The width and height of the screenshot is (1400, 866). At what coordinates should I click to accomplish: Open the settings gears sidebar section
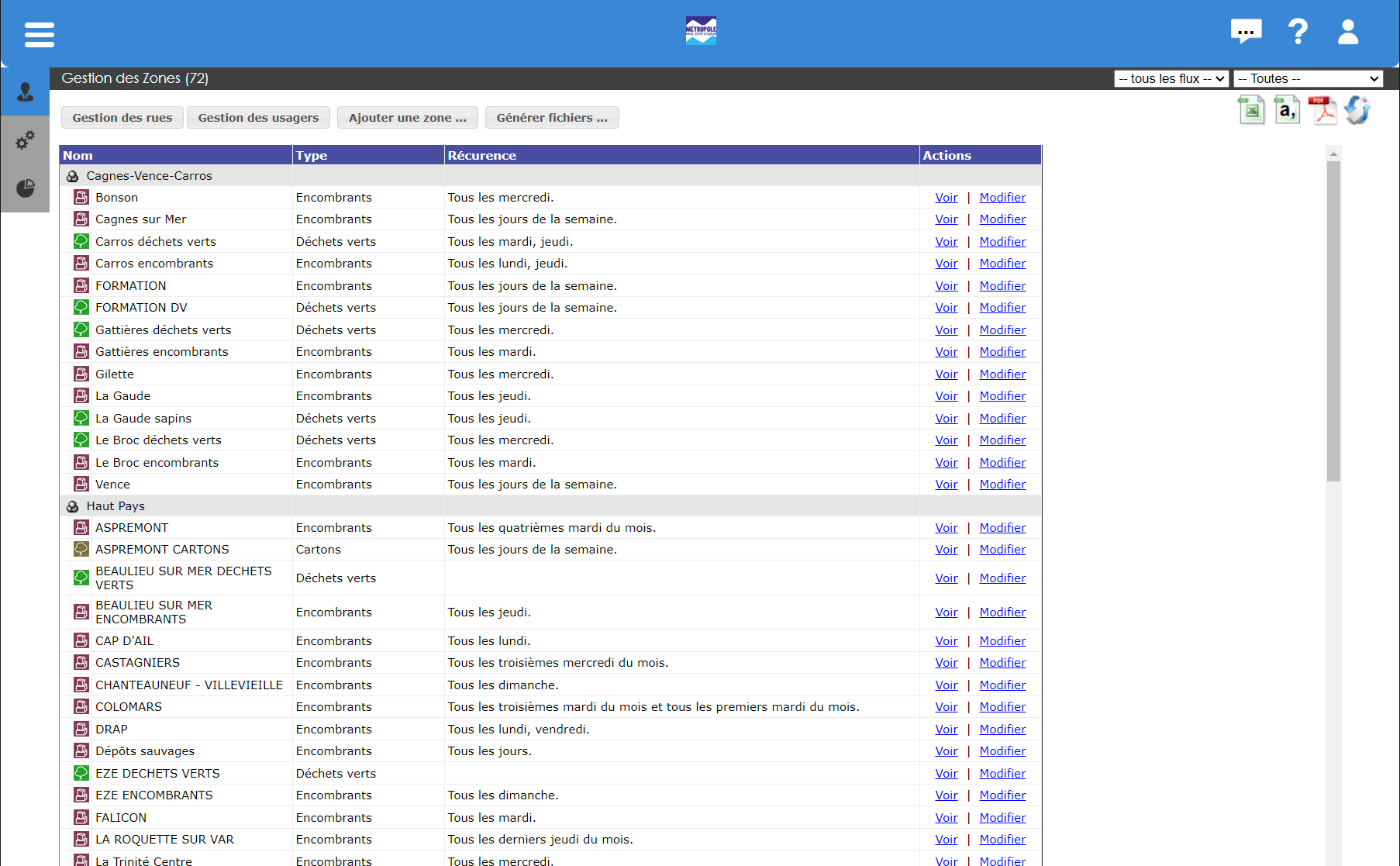[x=25, y=140]
